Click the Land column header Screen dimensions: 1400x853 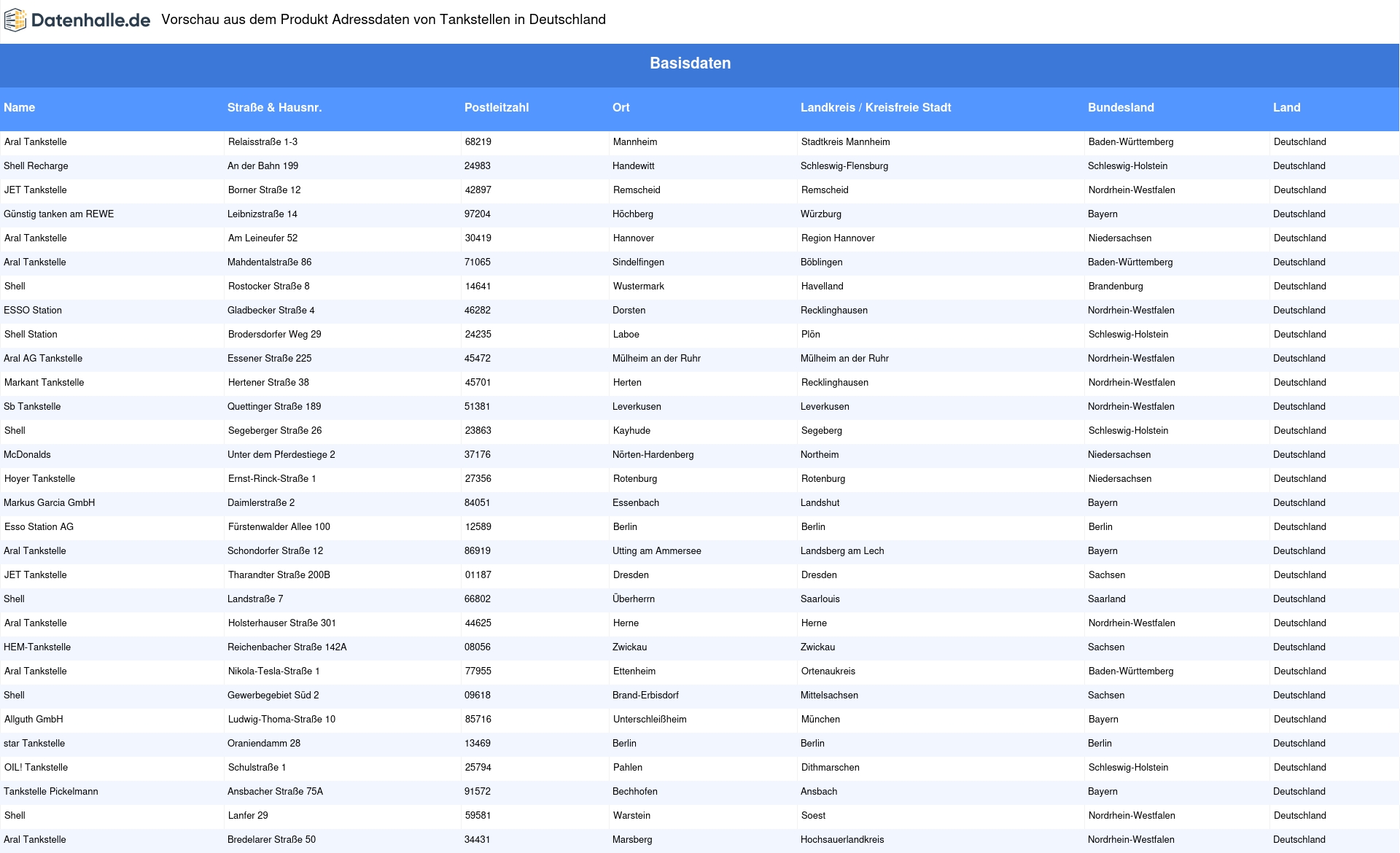[1287, 107]
